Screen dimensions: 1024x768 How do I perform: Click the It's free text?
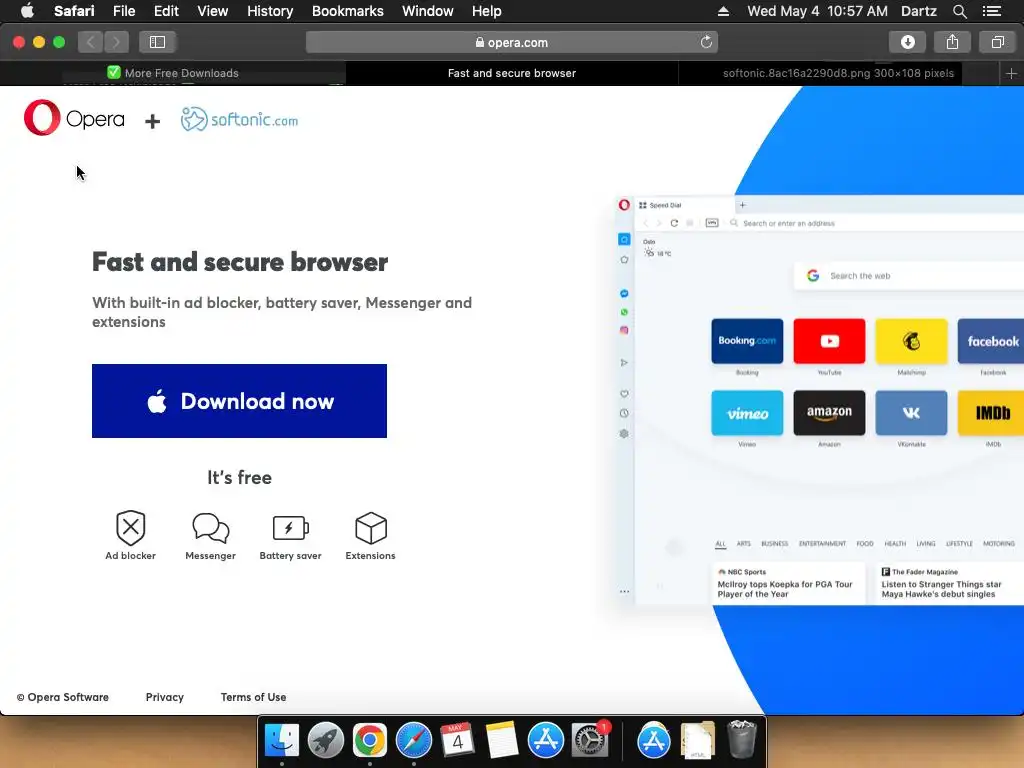[239, 477]
